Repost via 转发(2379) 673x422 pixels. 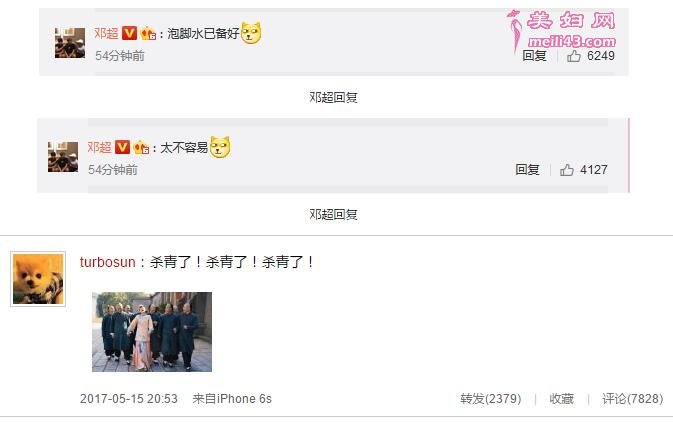click(491, 399)
